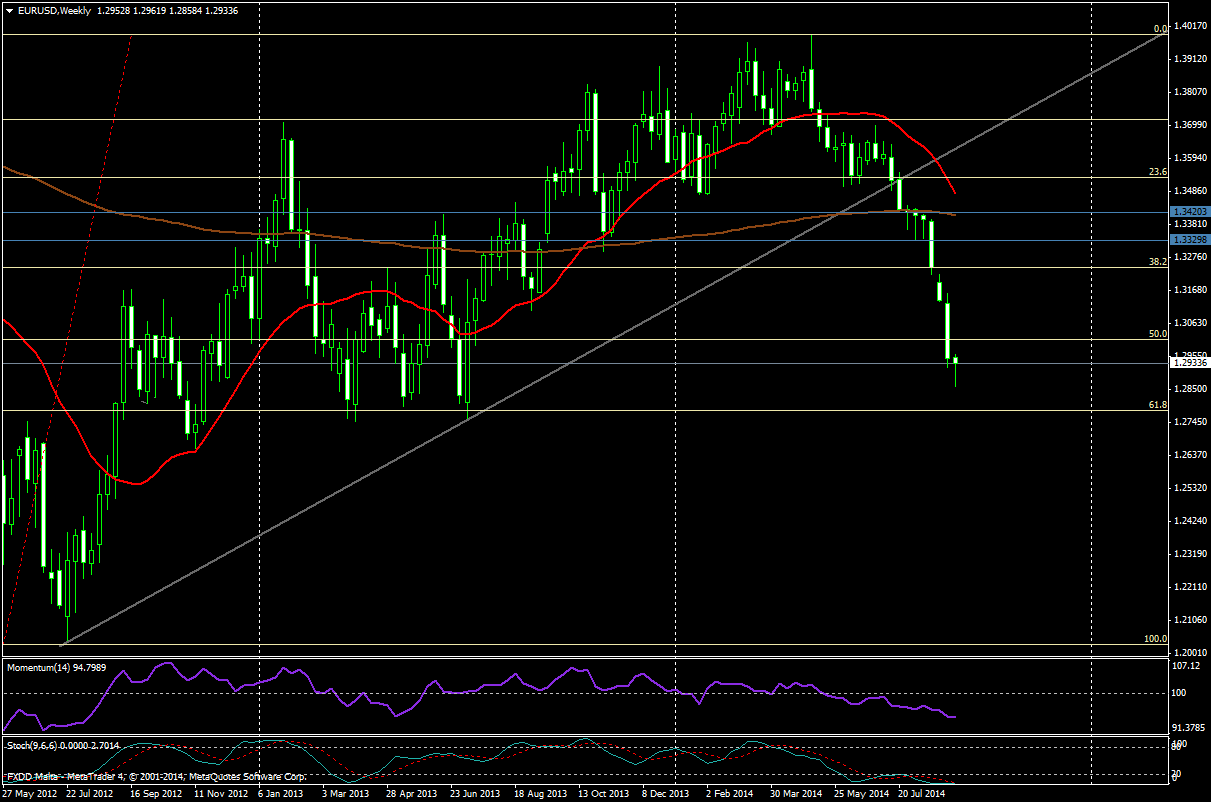This screenshot has height=802, width=1211.
Task: Select the 61.8 Fibonacci level label
Action: [x=1158, y=404]
